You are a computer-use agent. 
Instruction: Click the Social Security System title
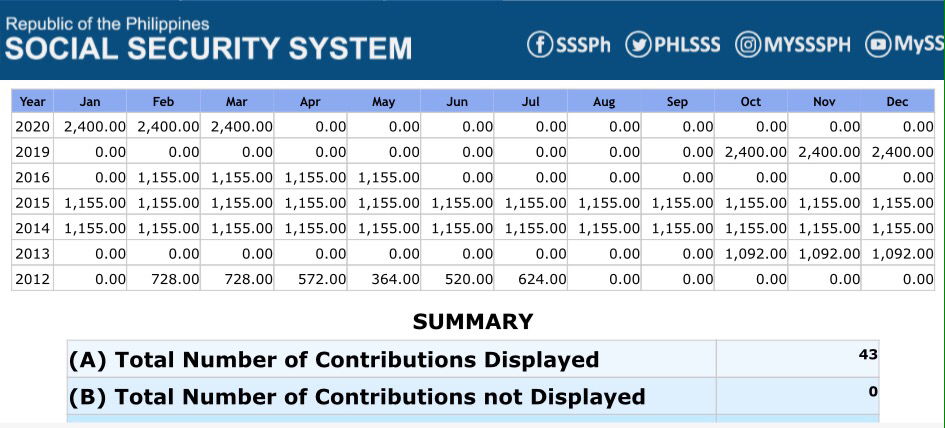pyautogui.click(x=208, y=48)
